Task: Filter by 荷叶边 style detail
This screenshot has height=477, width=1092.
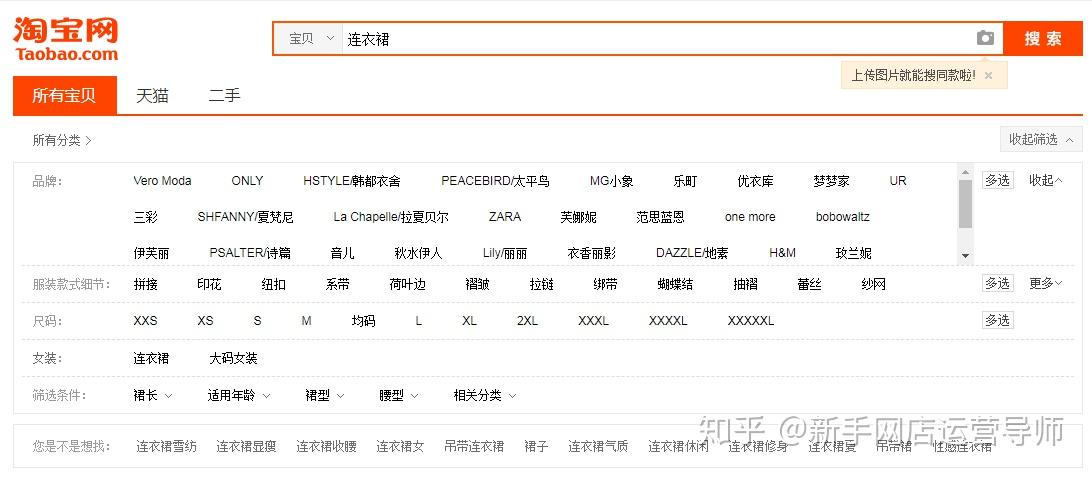Action: point(407,284)
